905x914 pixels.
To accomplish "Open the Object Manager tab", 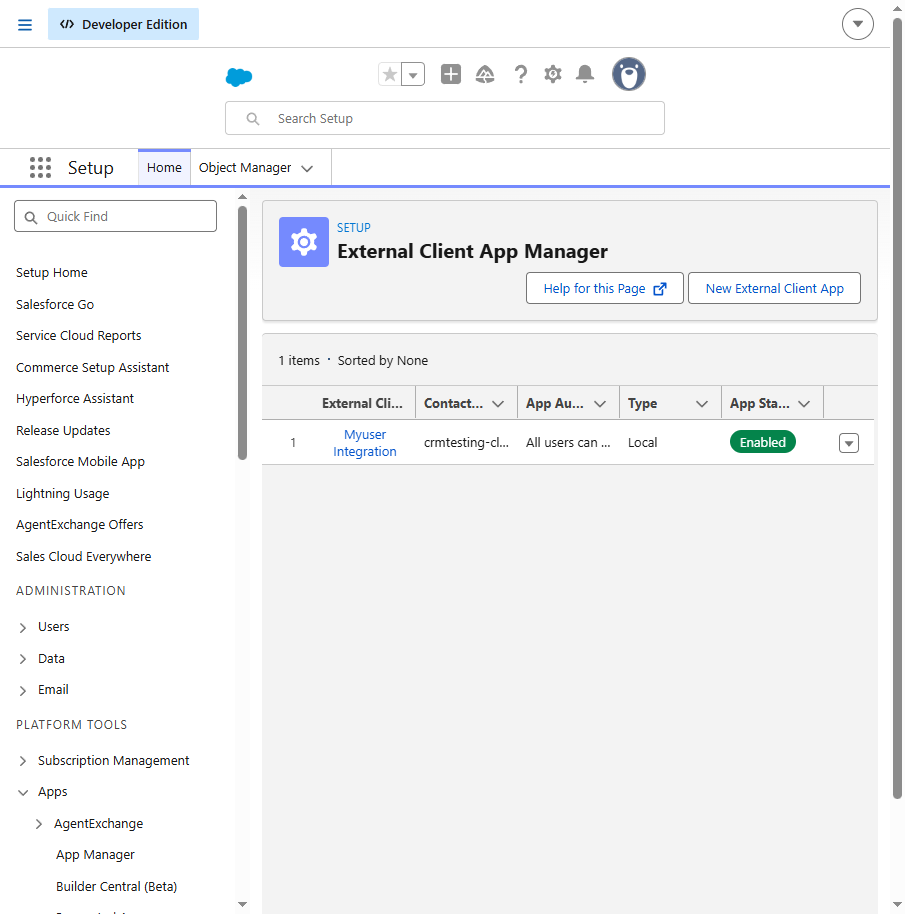I will pyautogui.click(x=245, y=168).
